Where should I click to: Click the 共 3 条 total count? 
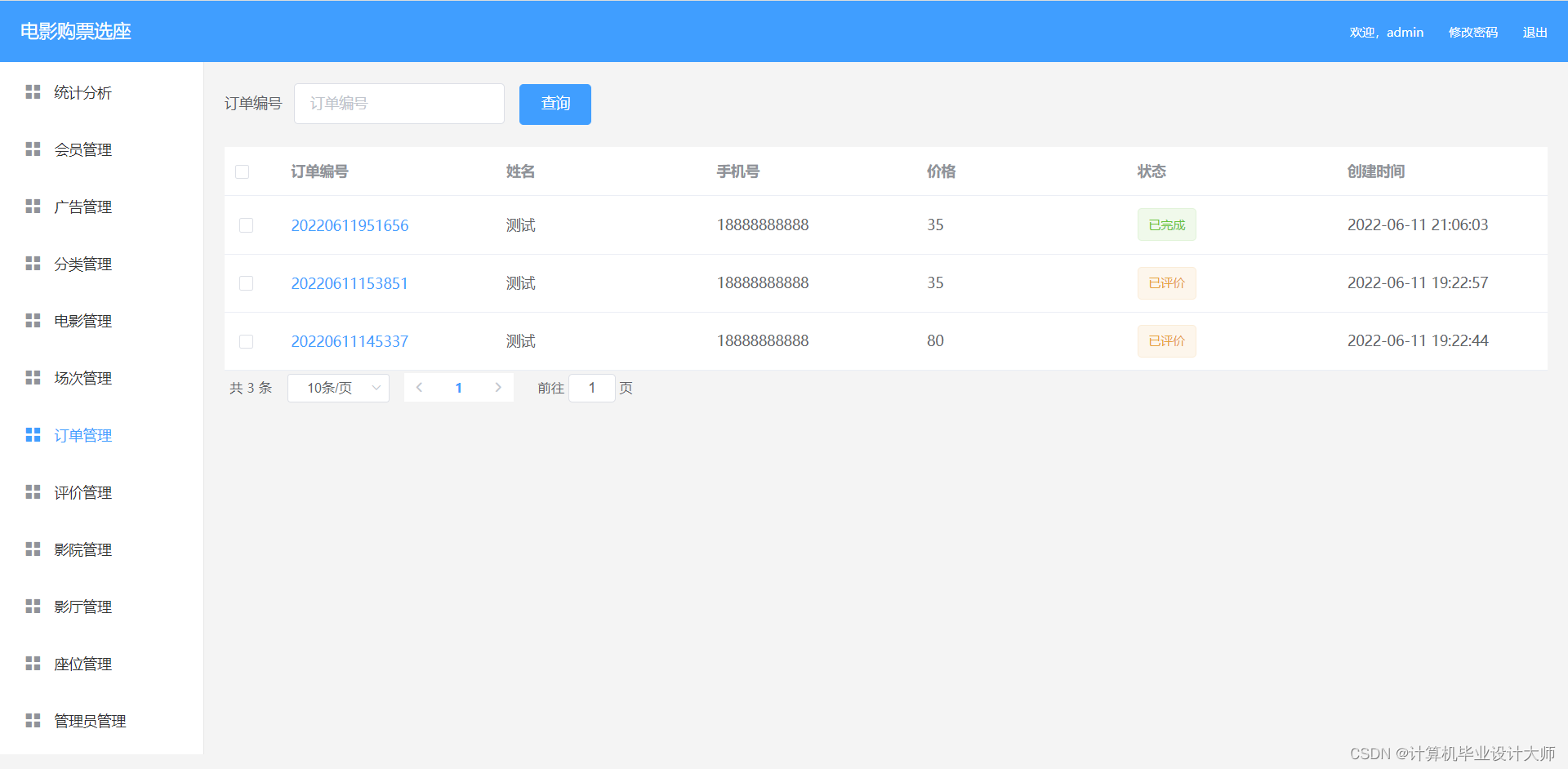pyautogui.click(x=251, y=388)
